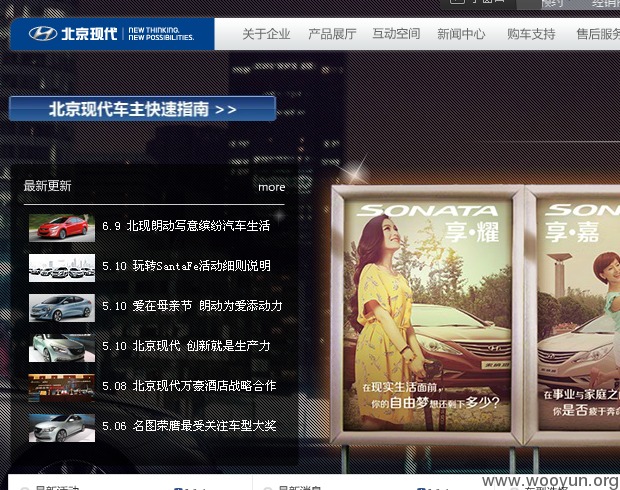The height and width of the screenshot is (490, 620).
Task: Open news 5.08 北京现代万豪酒店战略合作
Action: [189, 386]
